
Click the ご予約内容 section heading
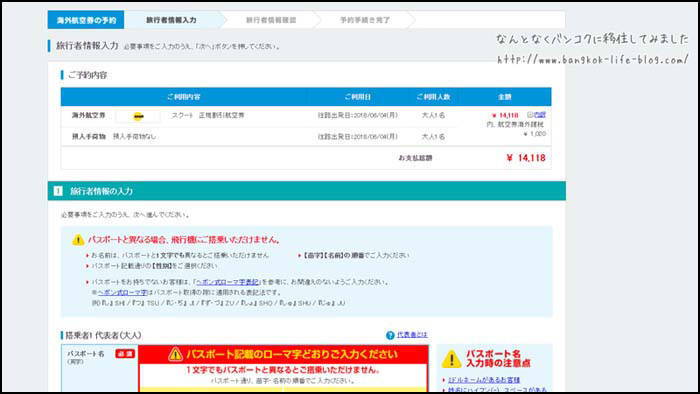coord(88,75)
